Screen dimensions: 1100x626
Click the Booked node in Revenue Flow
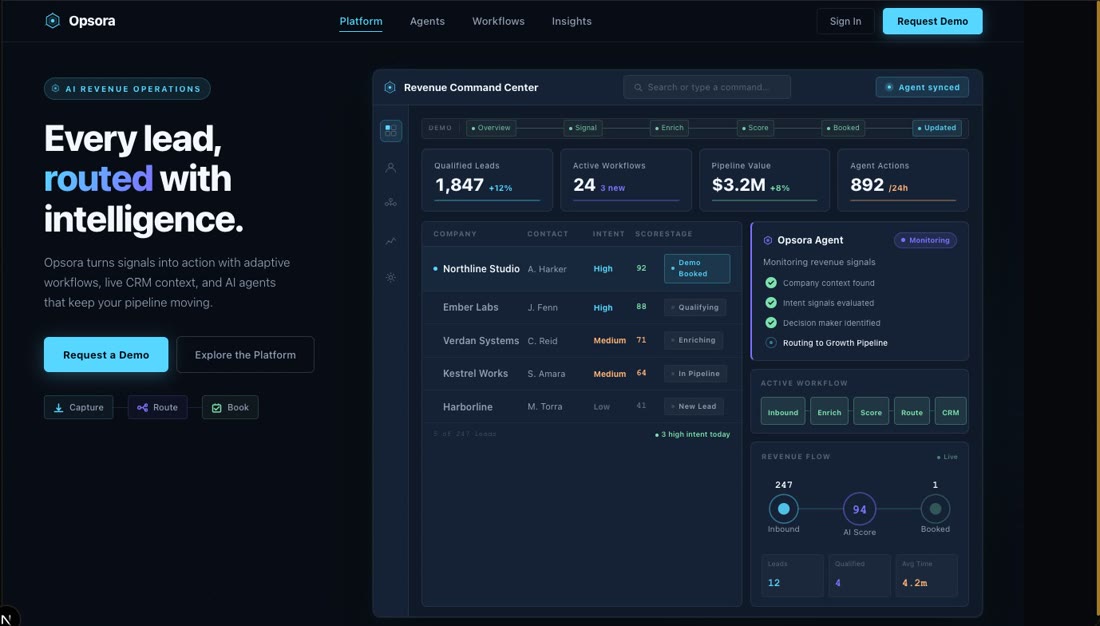935,509
